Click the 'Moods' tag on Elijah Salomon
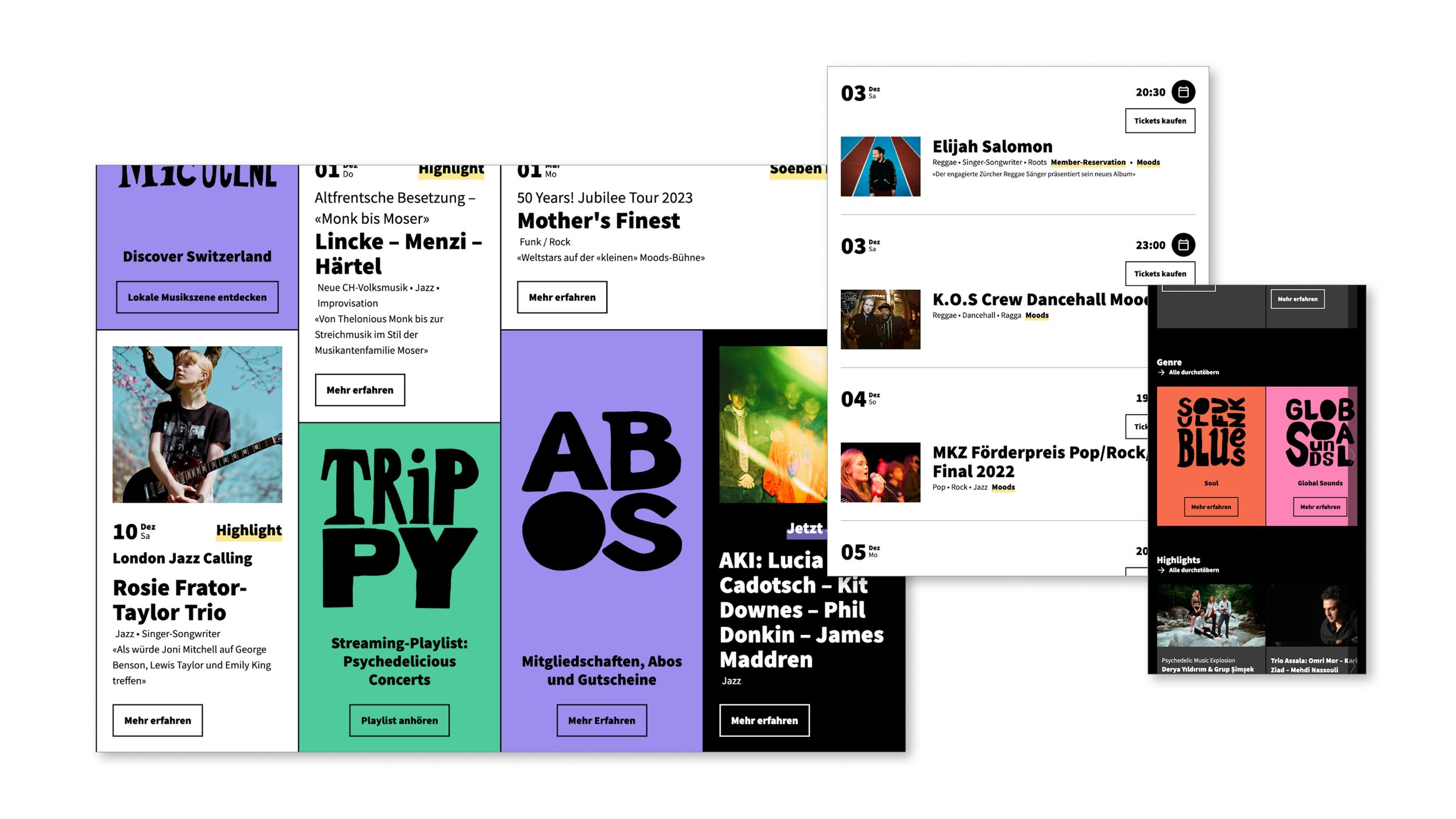This screenshot has width=1456, height=819. point(1148,163)
